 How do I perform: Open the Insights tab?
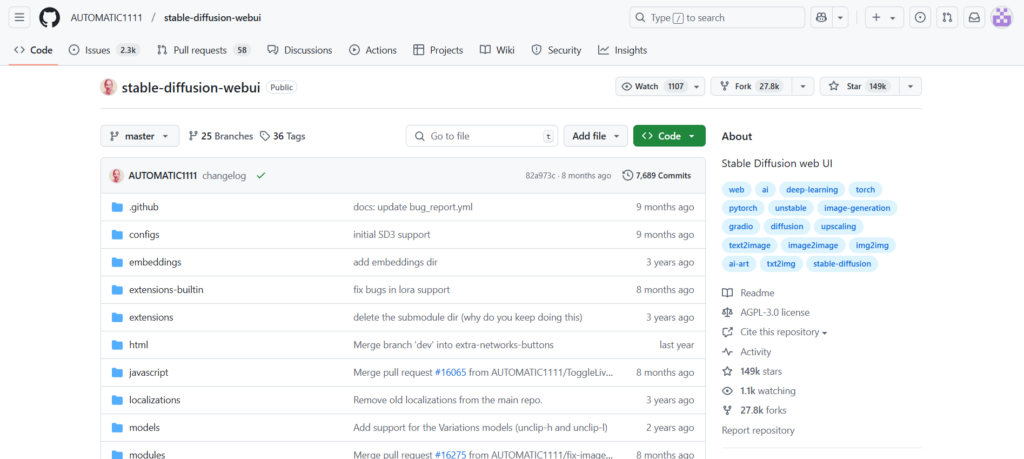point(622,50)
